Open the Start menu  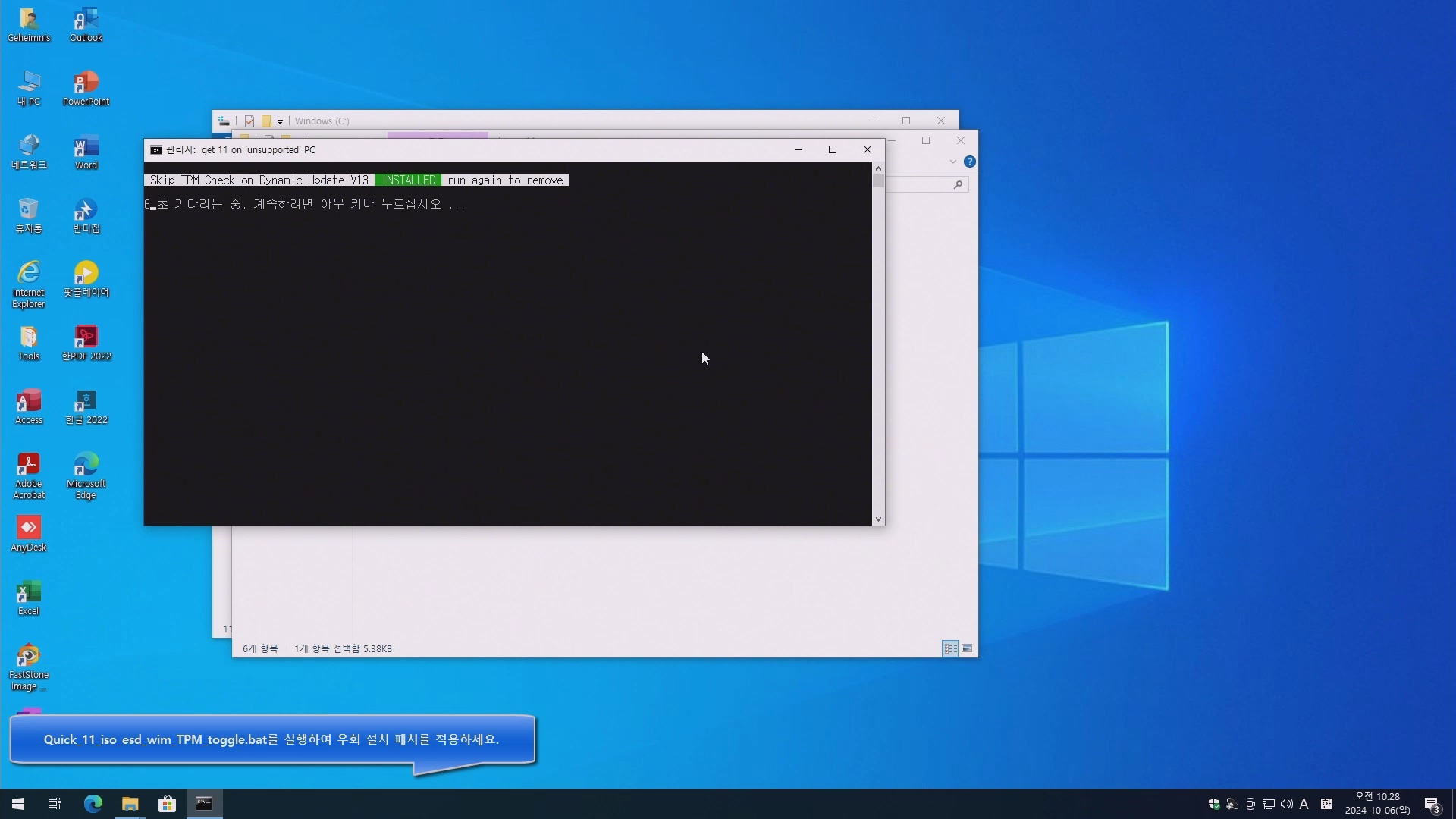[18, 804]
